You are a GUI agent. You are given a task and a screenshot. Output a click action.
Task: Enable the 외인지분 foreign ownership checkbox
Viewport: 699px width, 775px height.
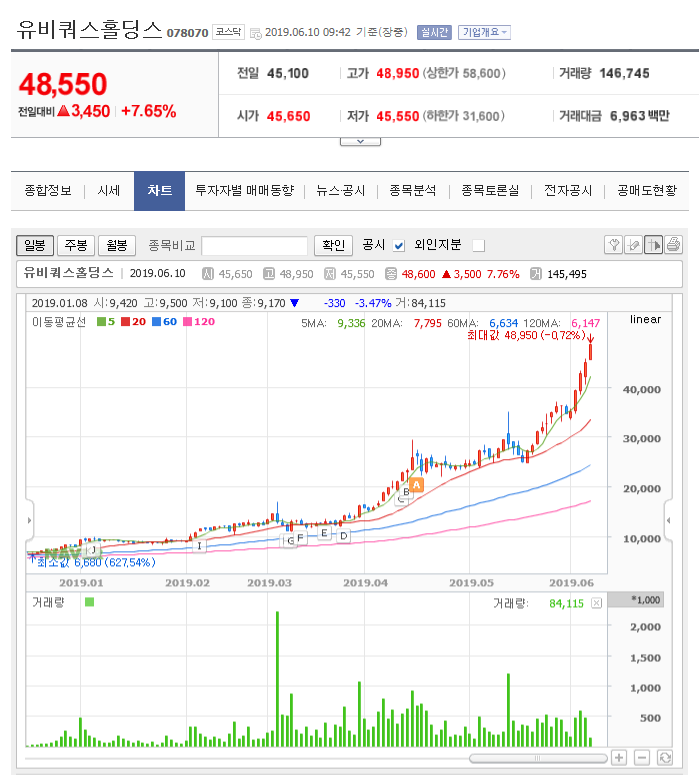[x=479, y=246]
